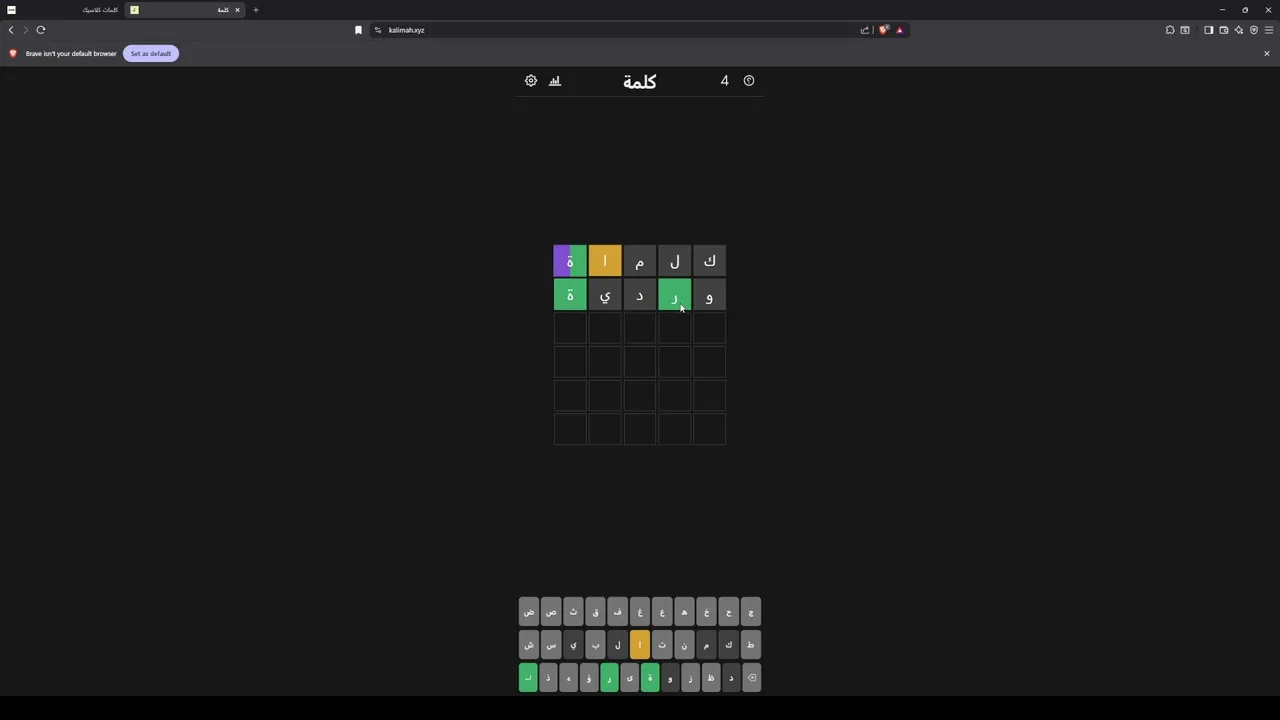Tap the ذ keyboard key

(548, 678)
